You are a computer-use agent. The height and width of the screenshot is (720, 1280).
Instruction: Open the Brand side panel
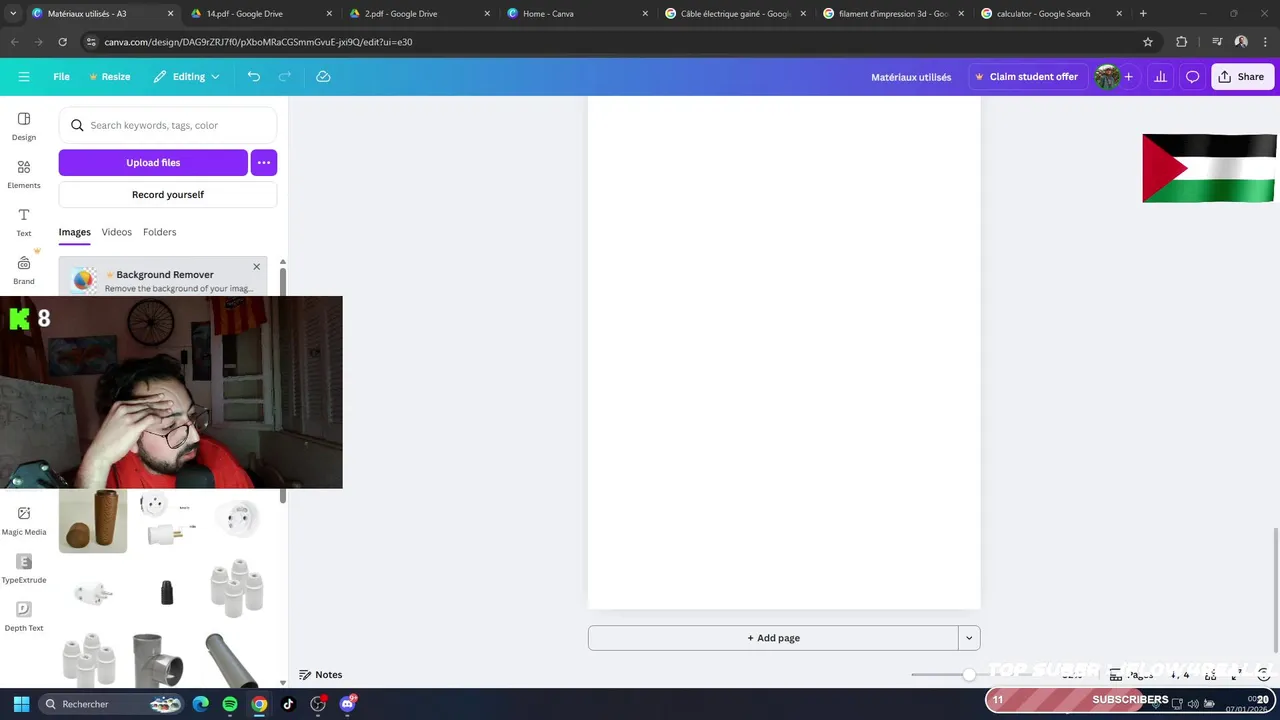coord(24,270)
